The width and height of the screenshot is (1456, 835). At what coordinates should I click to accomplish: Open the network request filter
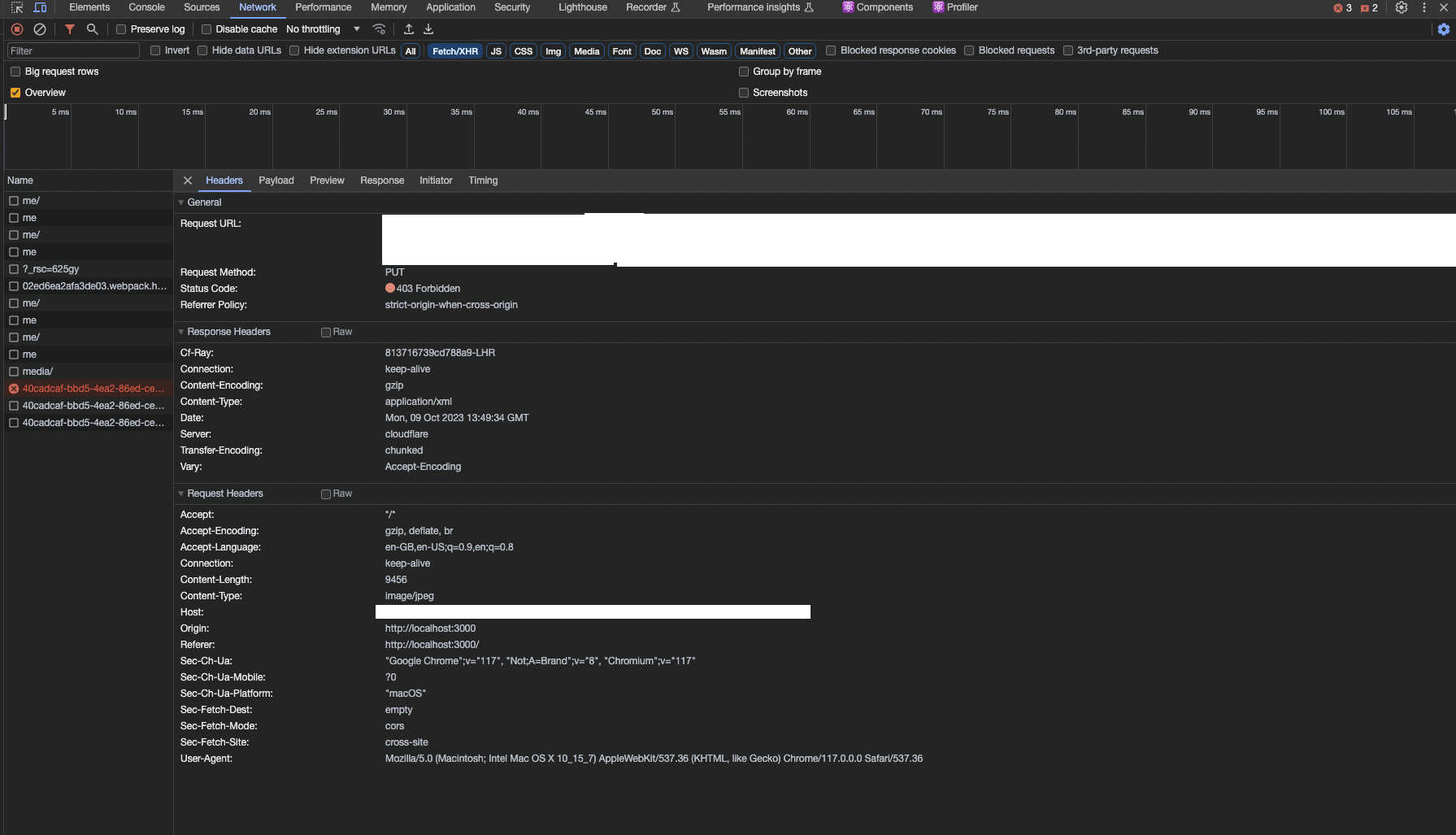click(x=69, y=28)
